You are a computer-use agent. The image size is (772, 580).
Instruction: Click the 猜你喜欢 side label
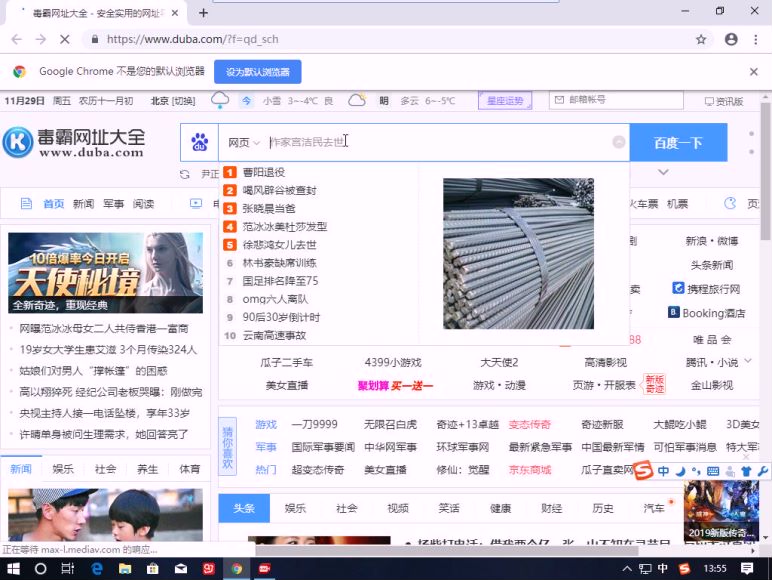pyautogui.click(x=227, y=447)
